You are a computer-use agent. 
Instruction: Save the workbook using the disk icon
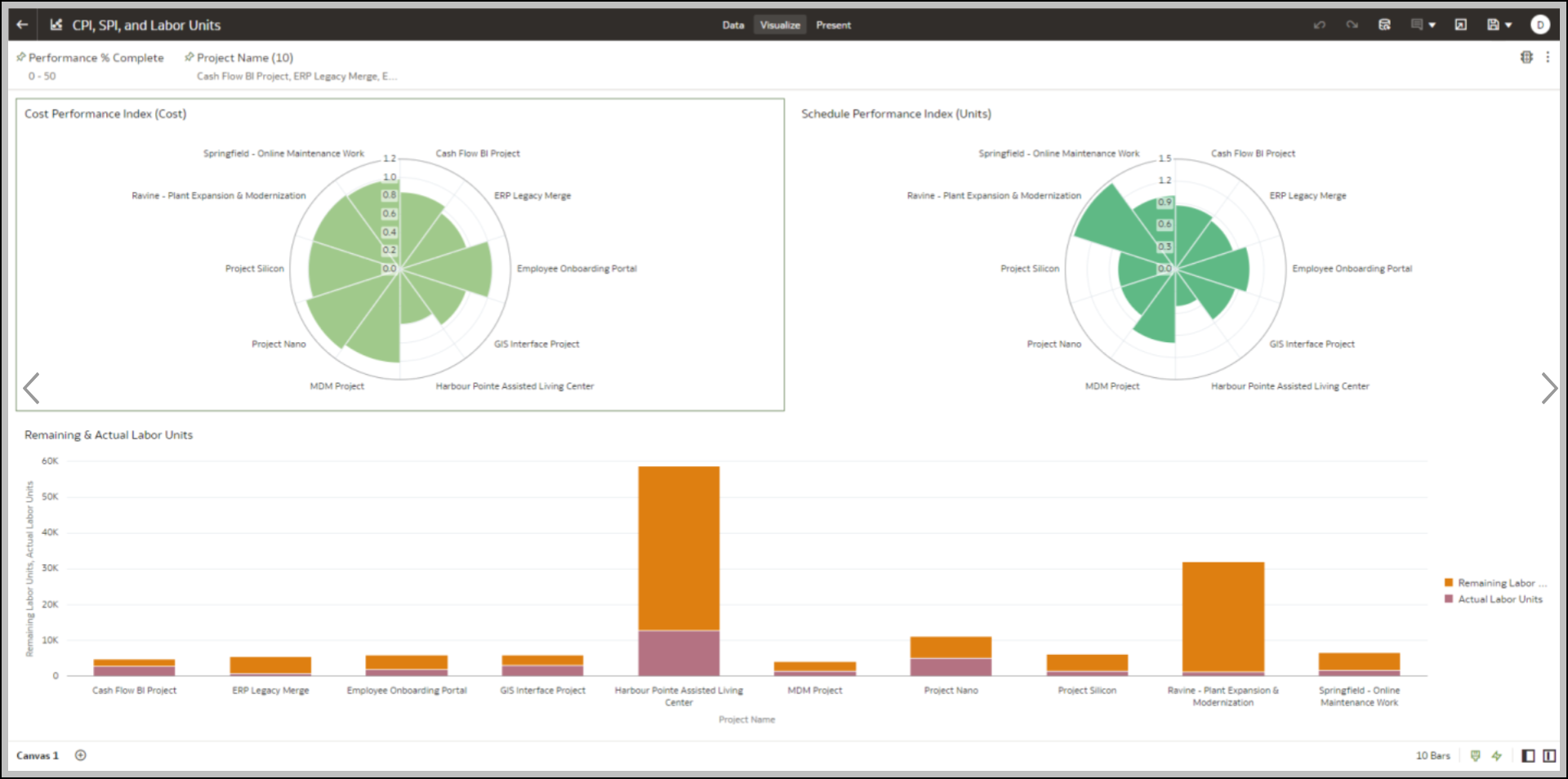[x=1493, y=24]
